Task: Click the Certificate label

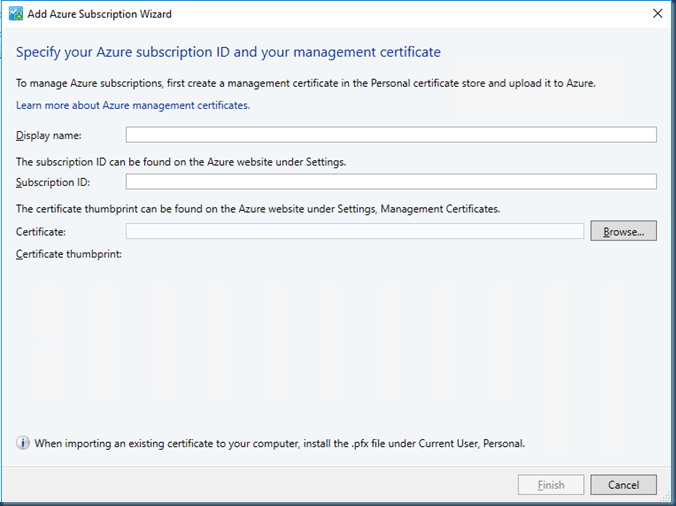Action: click(x=41, y=232)
